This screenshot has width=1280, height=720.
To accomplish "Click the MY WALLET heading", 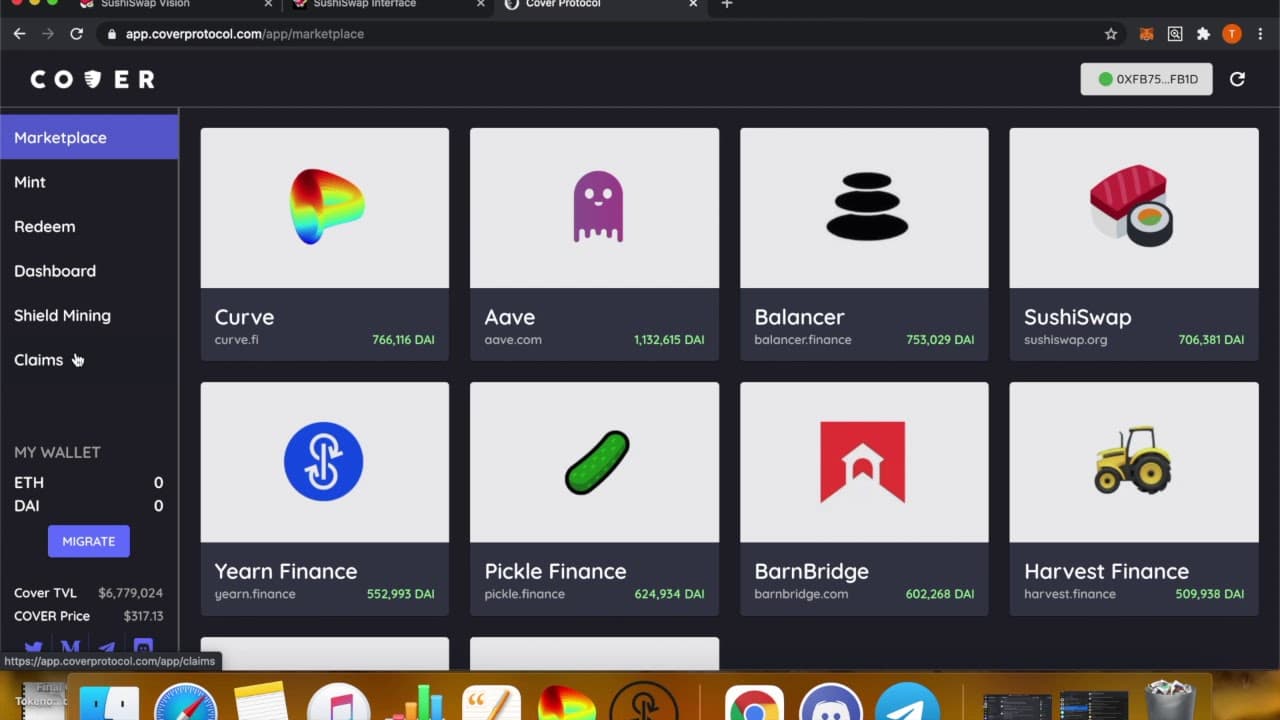I will [57, 452].
